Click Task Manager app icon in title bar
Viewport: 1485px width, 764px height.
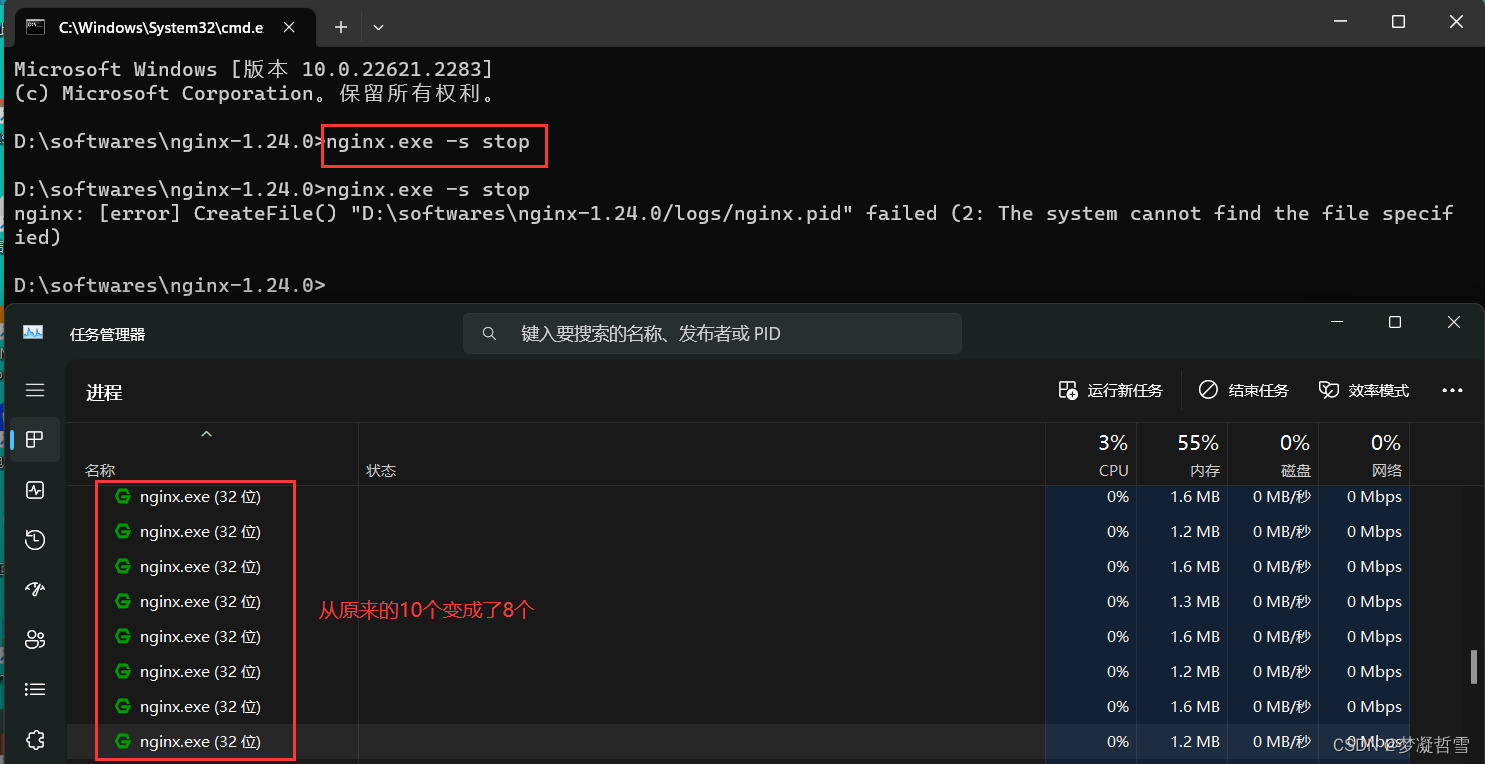point(33,332)
